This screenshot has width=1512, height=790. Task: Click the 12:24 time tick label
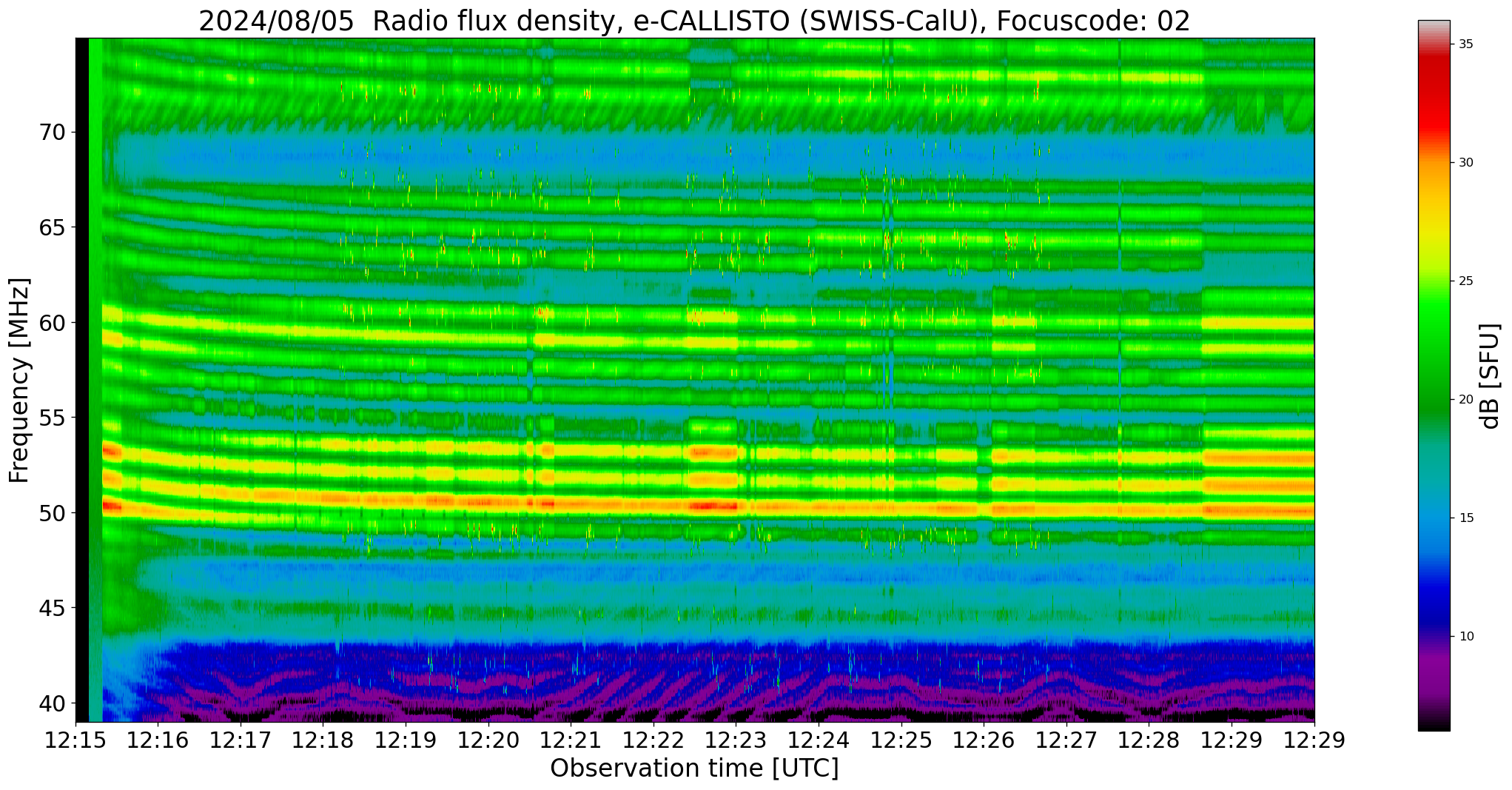tap(819, 740)
